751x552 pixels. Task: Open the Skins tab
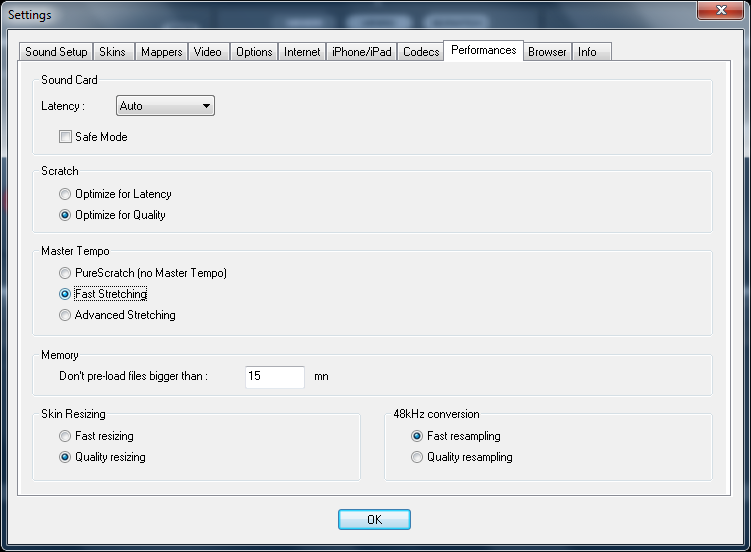[112, 52]
